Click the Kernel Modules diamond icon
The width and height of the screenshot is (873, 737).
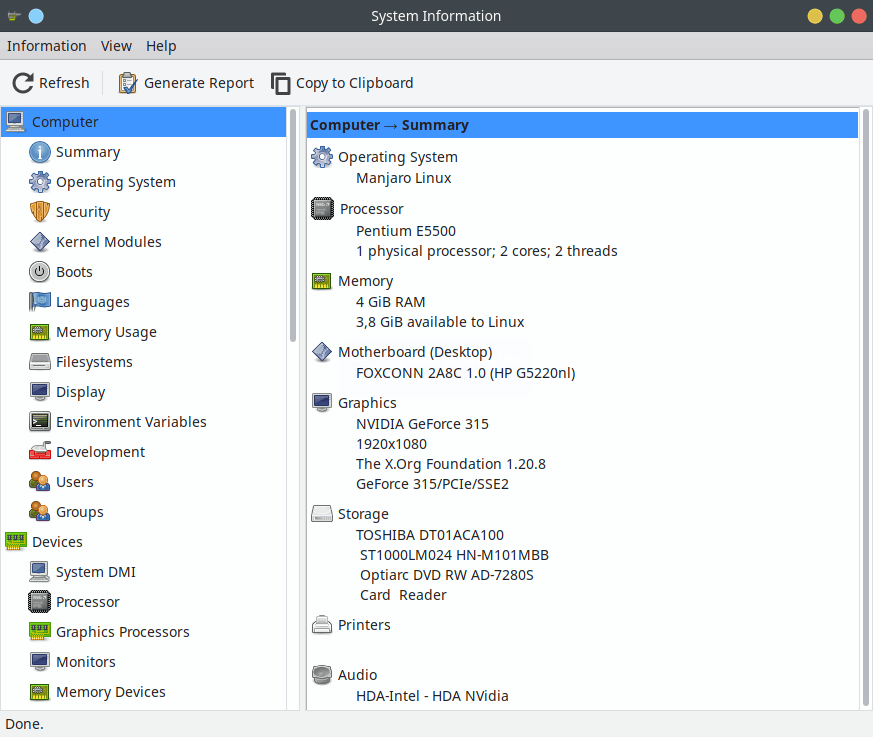[x=40, y=242]
